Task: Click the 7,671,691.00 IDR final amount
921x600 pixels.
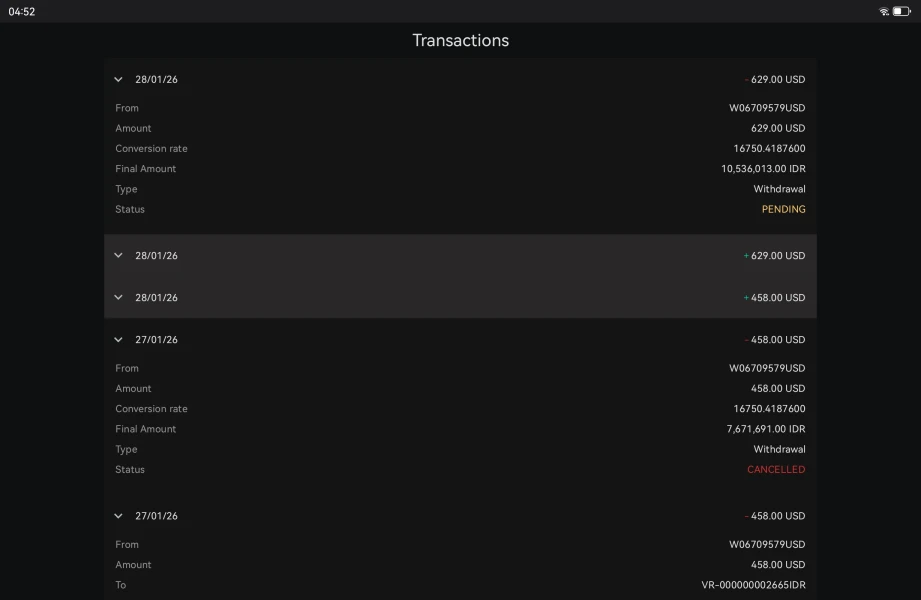Action: (x=766, y=429)
